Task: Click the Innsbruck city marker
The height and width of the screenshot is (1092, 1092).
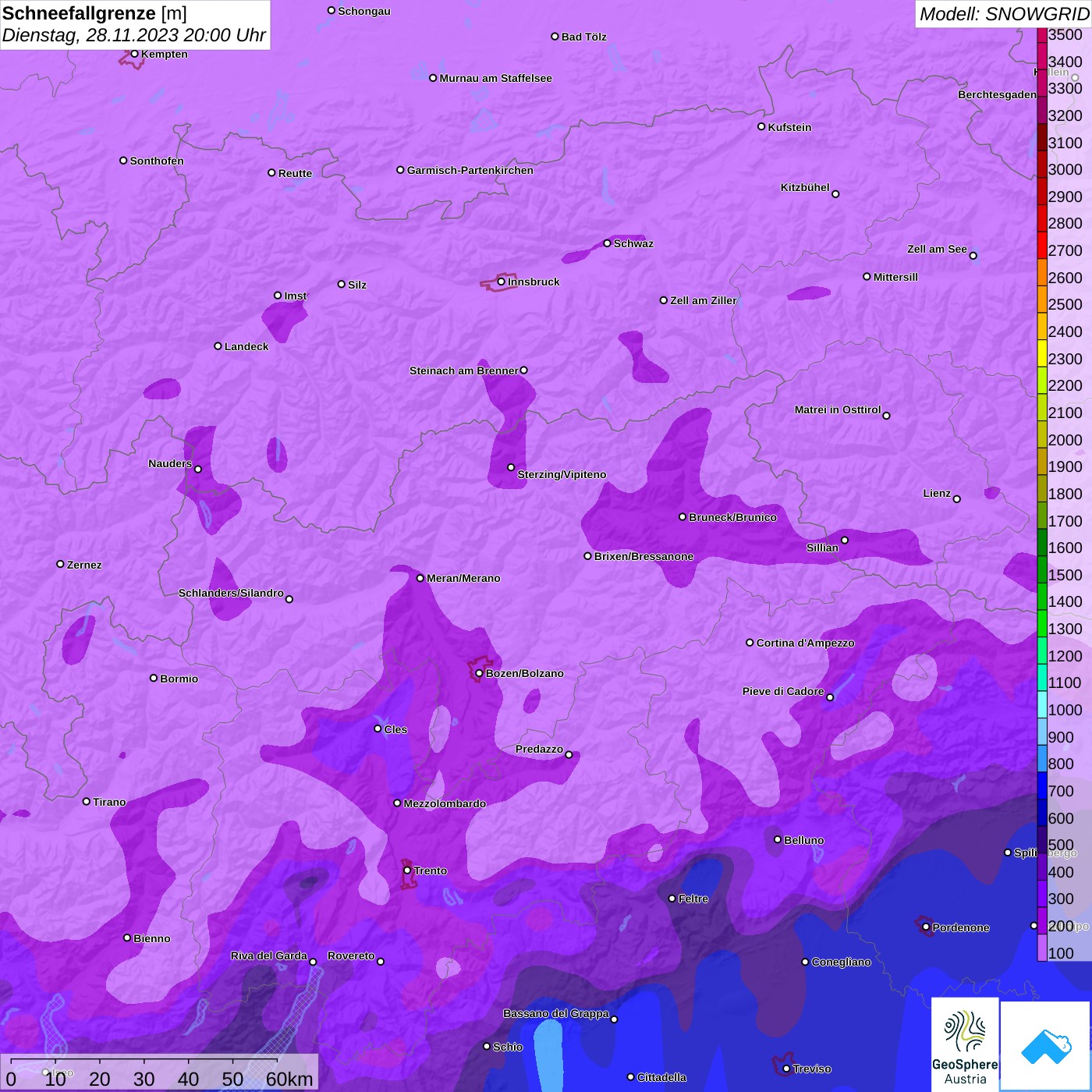Action: [x=502, y=282]
